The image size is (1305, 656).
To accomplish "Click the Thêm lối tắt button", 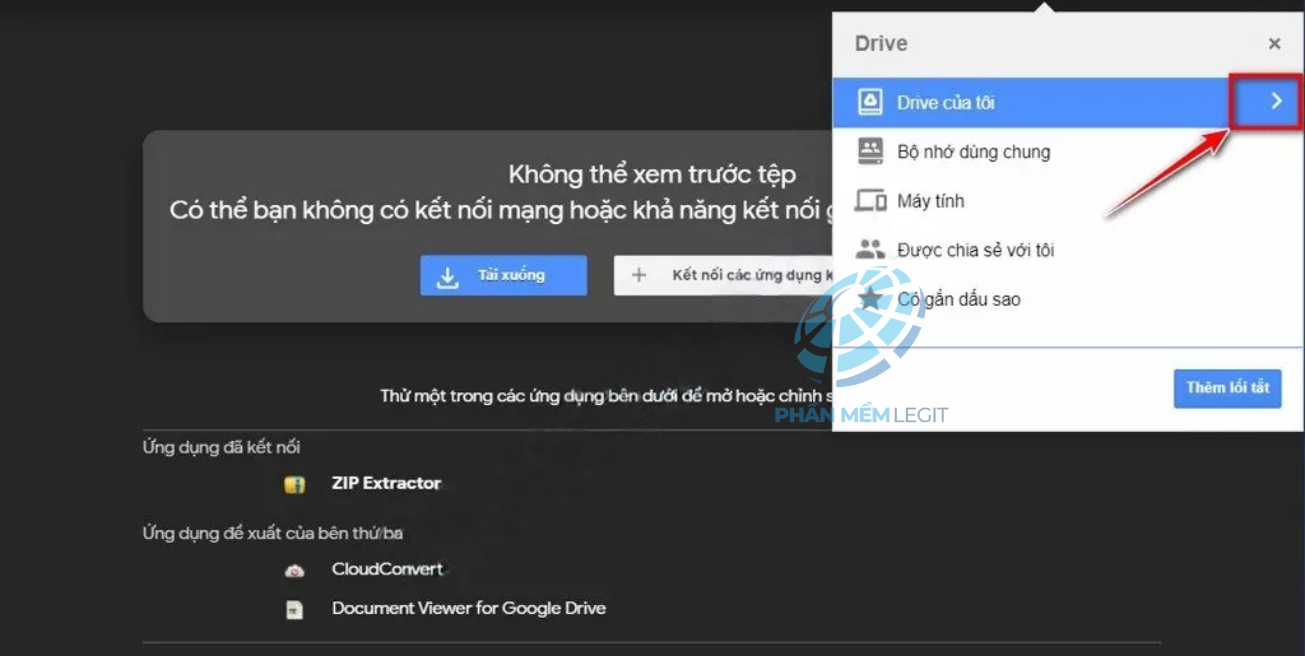I will point(1227,388).
